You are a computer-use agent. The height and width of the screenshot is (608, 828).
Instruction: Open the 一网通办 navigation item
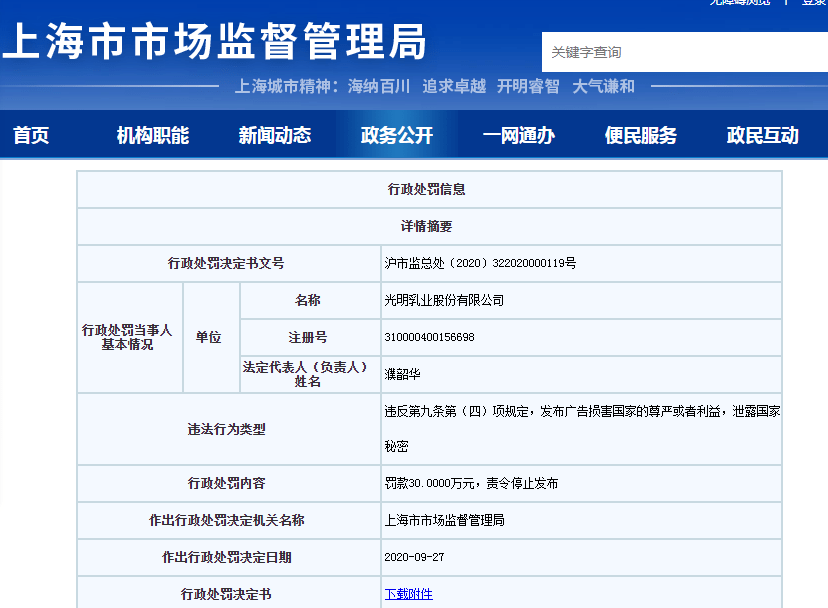519,135
